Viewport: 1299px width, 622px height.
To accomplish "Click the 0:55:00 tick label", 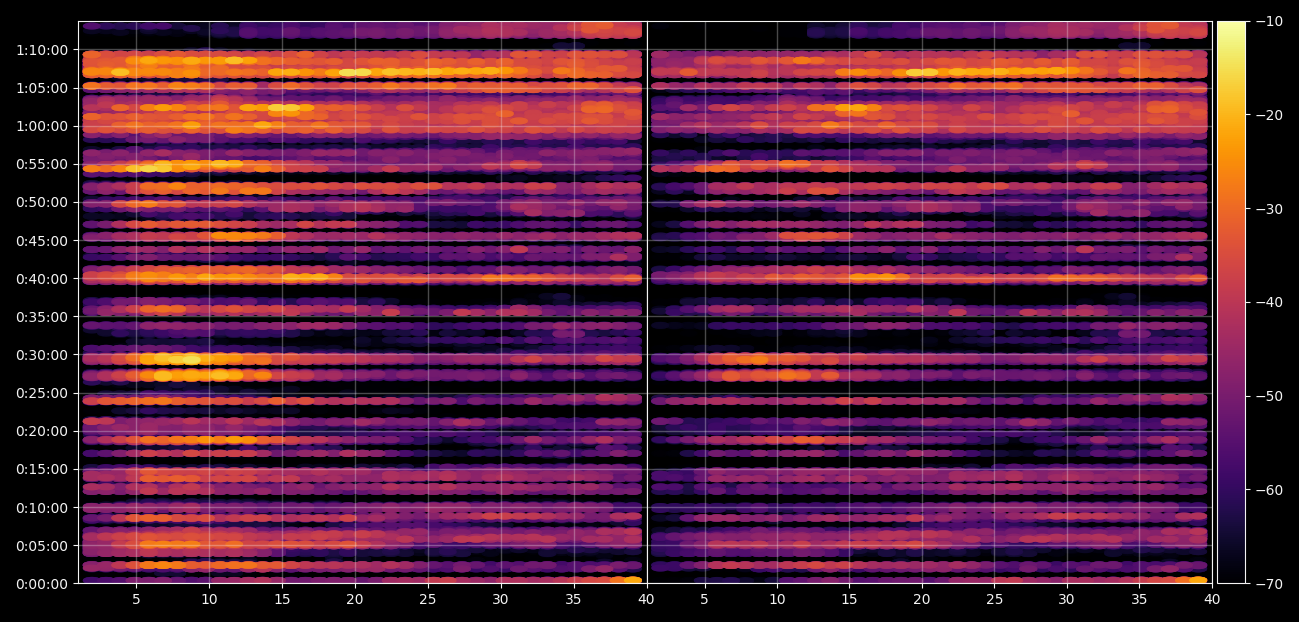I will (x=42, y=164).
